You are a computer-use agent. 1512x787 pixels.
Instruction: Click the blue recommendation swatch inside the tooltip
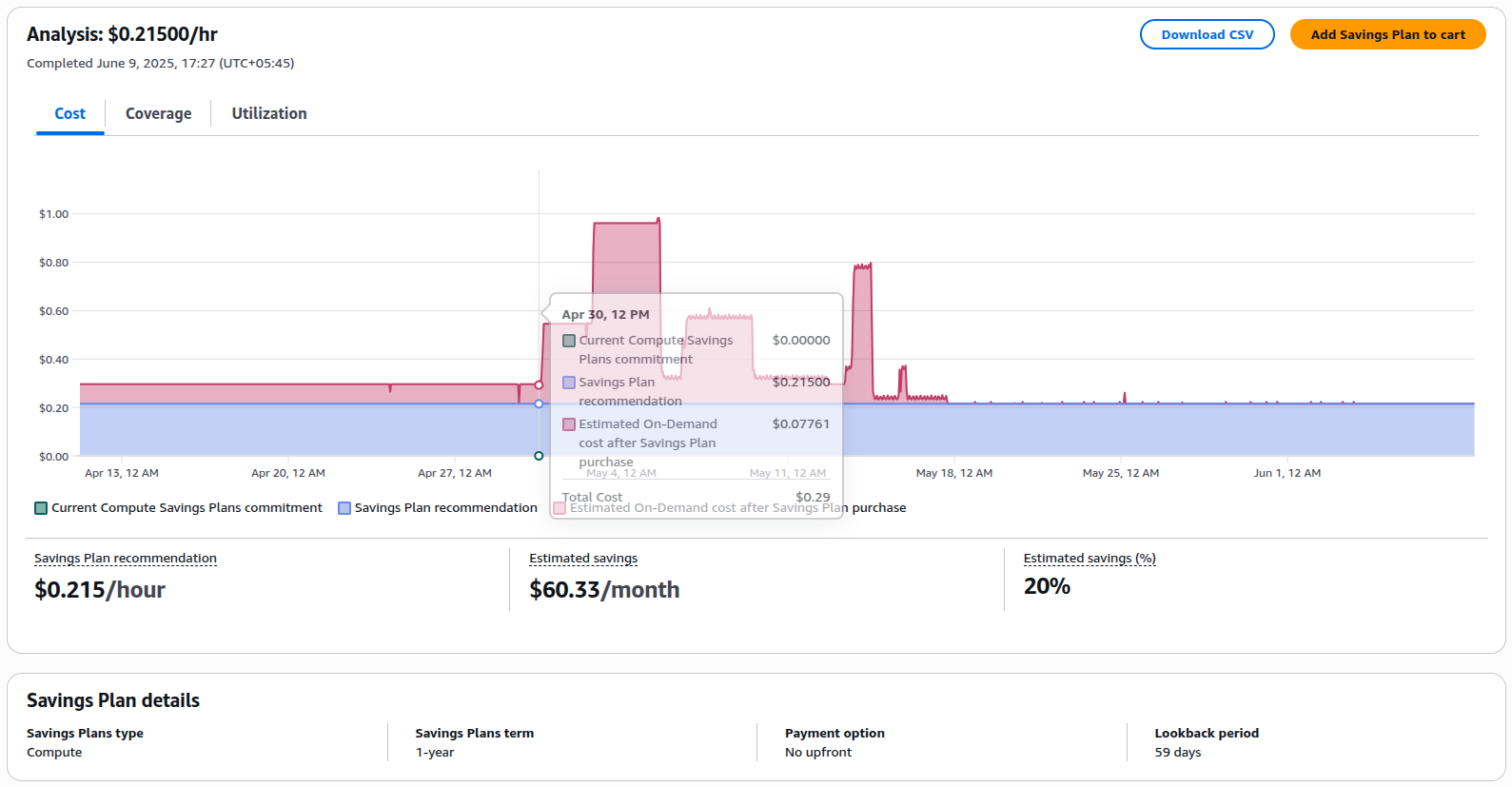coord(569,383)
